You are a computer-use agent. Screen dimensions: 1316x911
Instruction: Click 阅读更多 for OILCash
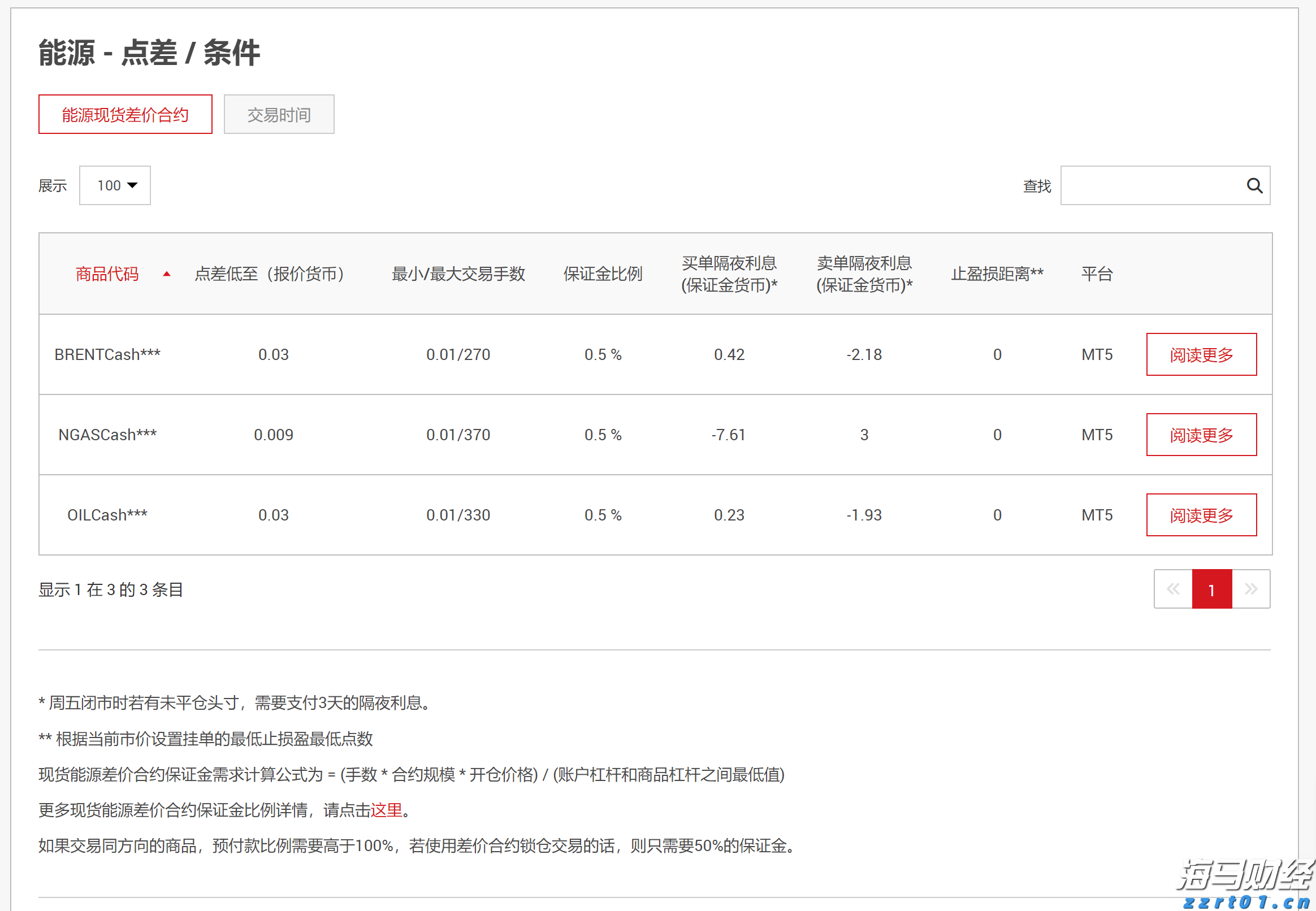point(1201,514)
